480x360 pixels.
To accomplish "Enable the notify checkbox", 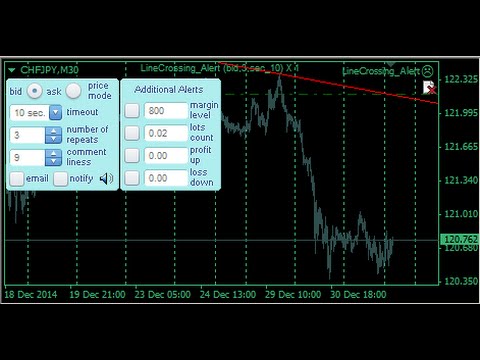I will click(x=61, y=179).
